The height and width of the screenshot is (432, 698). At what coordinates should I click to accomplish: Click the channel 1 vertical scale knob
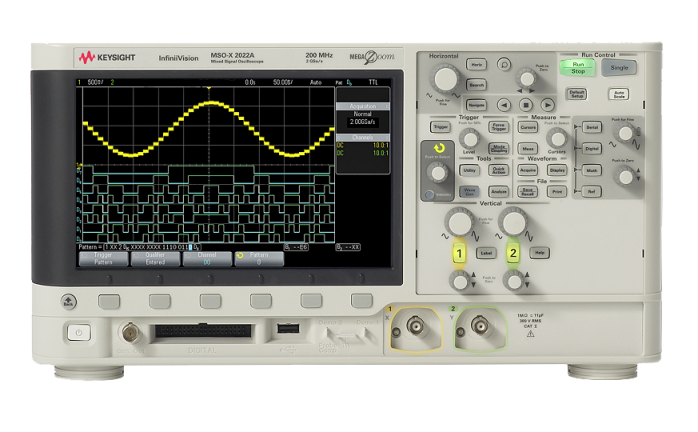459,223
